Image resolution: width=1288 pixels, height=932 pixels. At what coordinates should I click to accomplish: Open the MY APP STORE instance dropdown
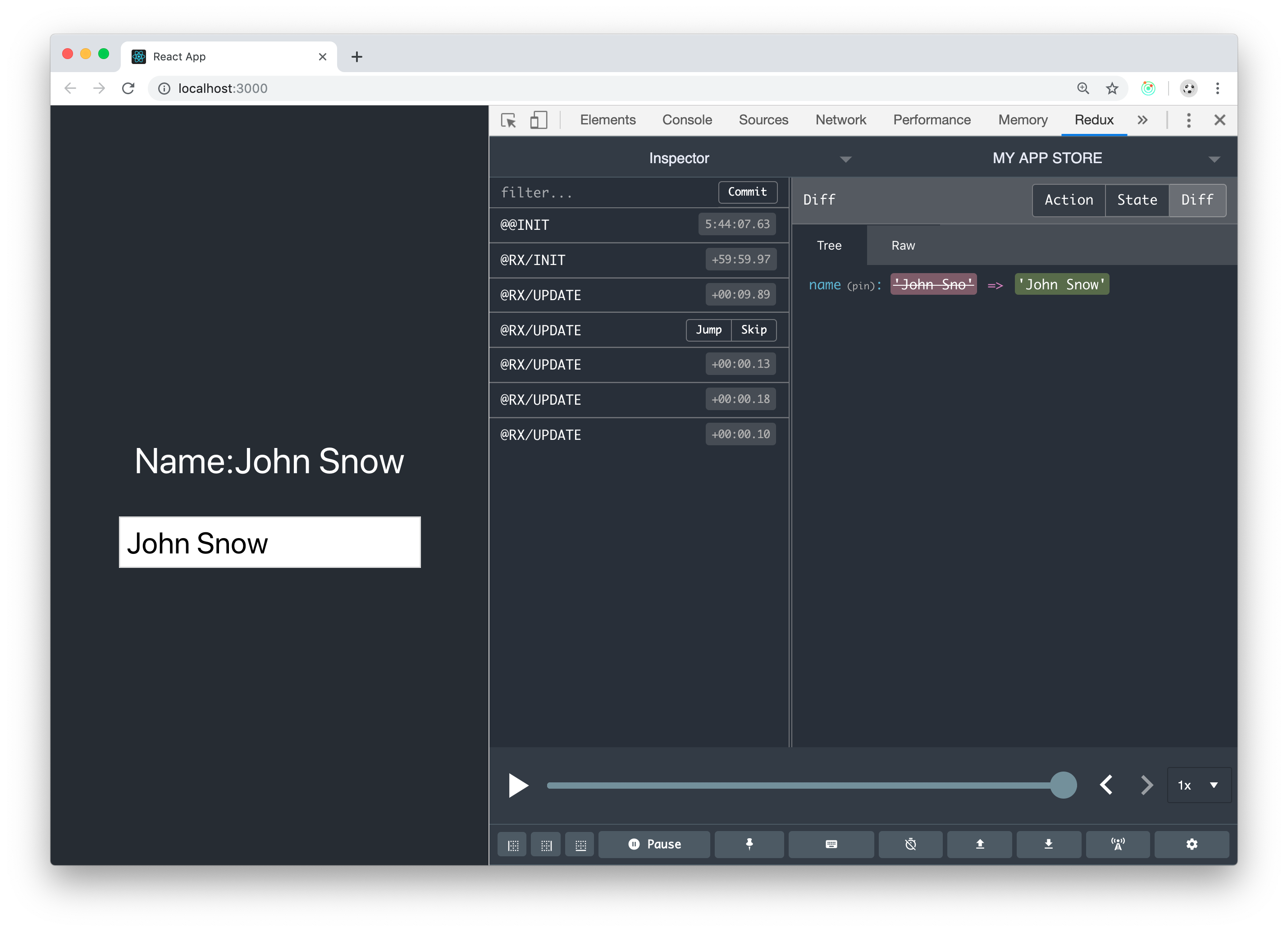(x=1214, y=159)
